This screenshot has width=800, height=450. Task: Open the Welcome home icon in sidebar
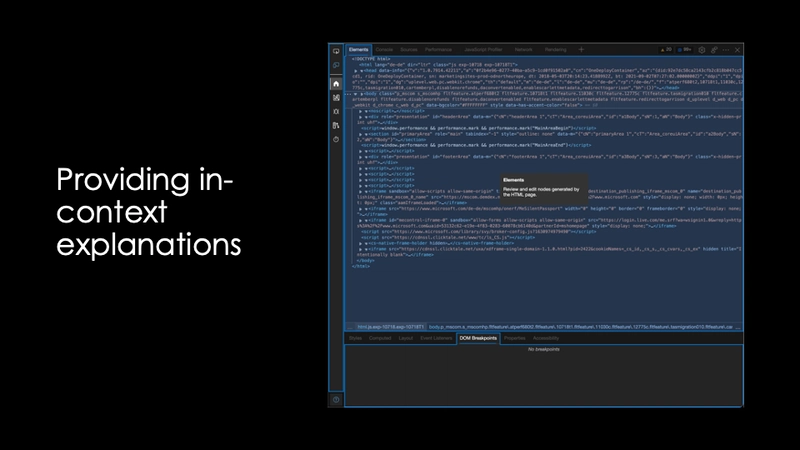click(x=336, y=84)
